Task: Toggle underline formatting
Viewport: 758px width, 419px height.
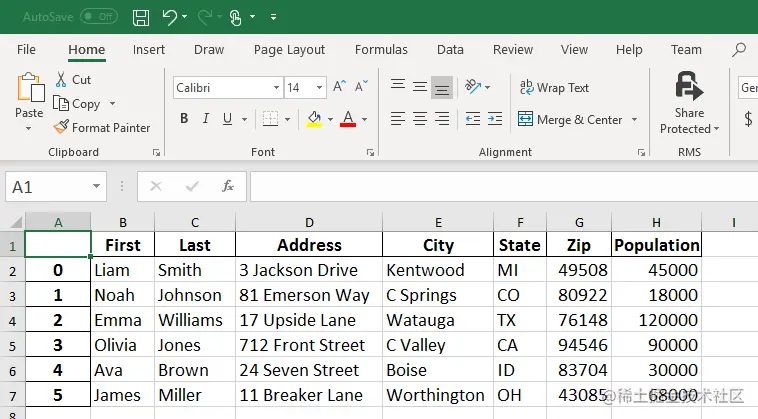Action: pyautogui.click(x=227, y=118)
